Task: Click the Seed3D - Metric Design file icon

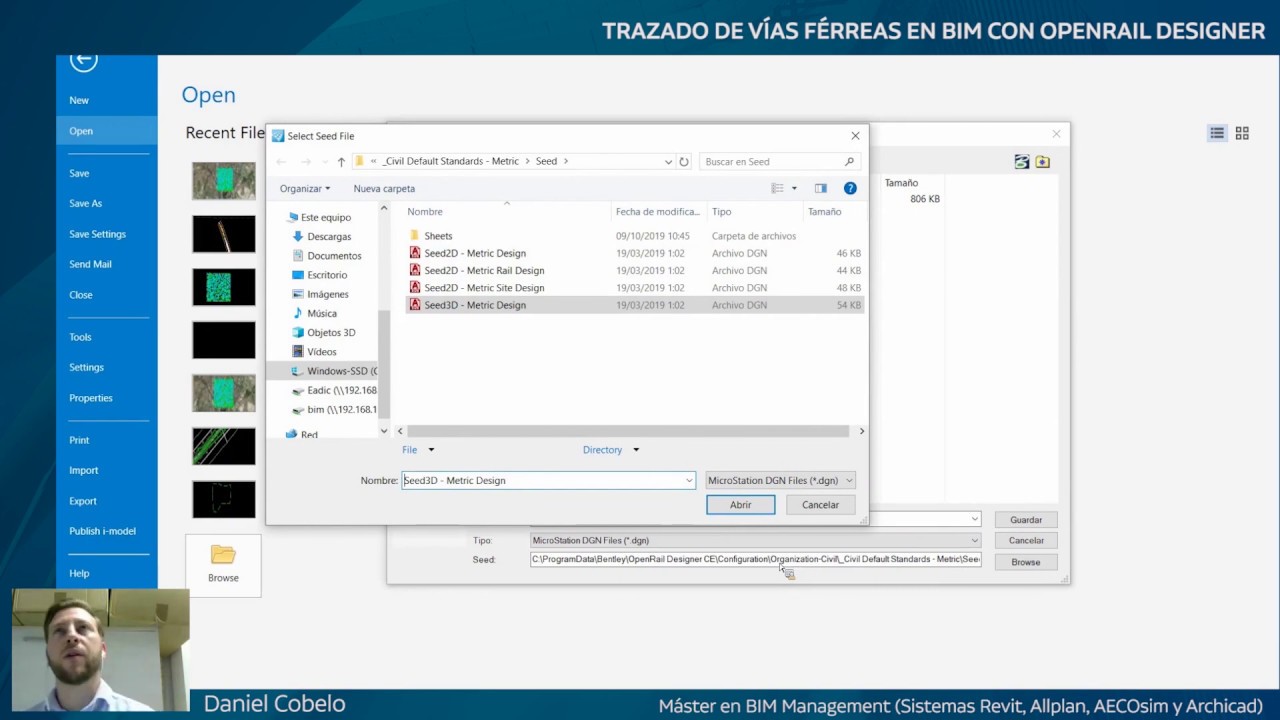Action: (415, 305)
